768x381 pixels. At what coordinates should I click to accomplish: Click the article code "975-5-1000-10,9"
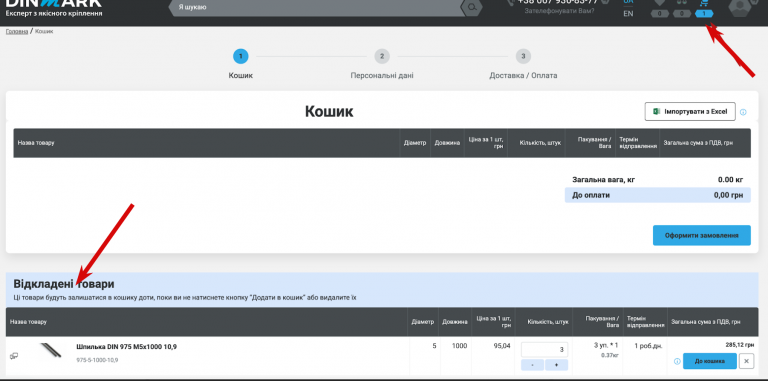[x=97, y=360]
